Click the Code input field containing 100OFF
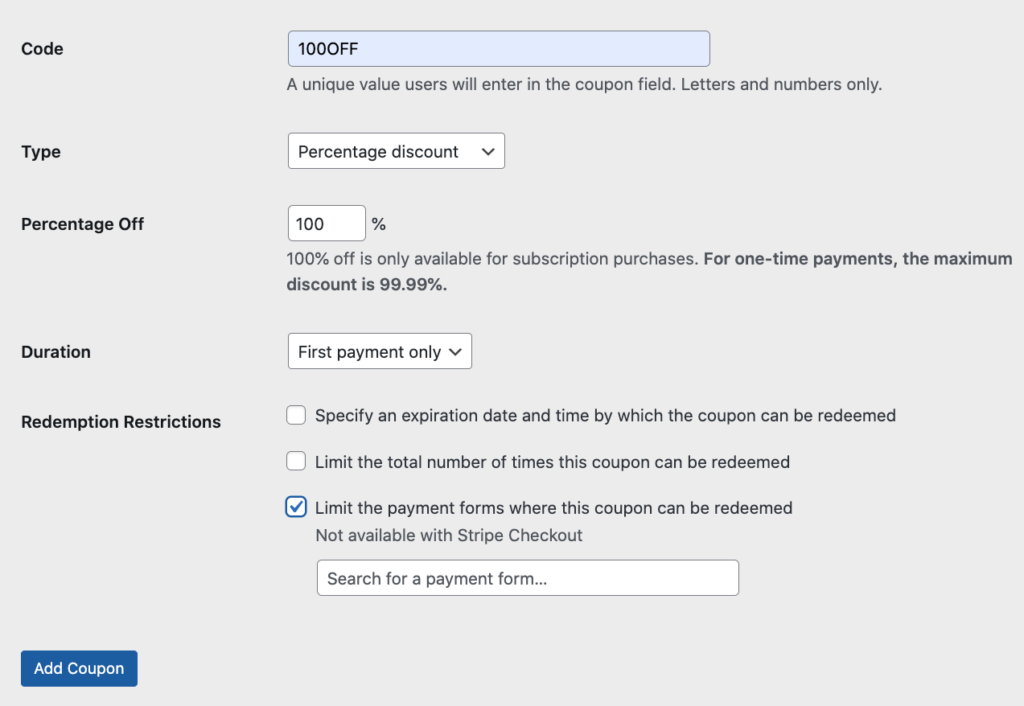This screenshot has width=1024, height=706. [498, 49]
